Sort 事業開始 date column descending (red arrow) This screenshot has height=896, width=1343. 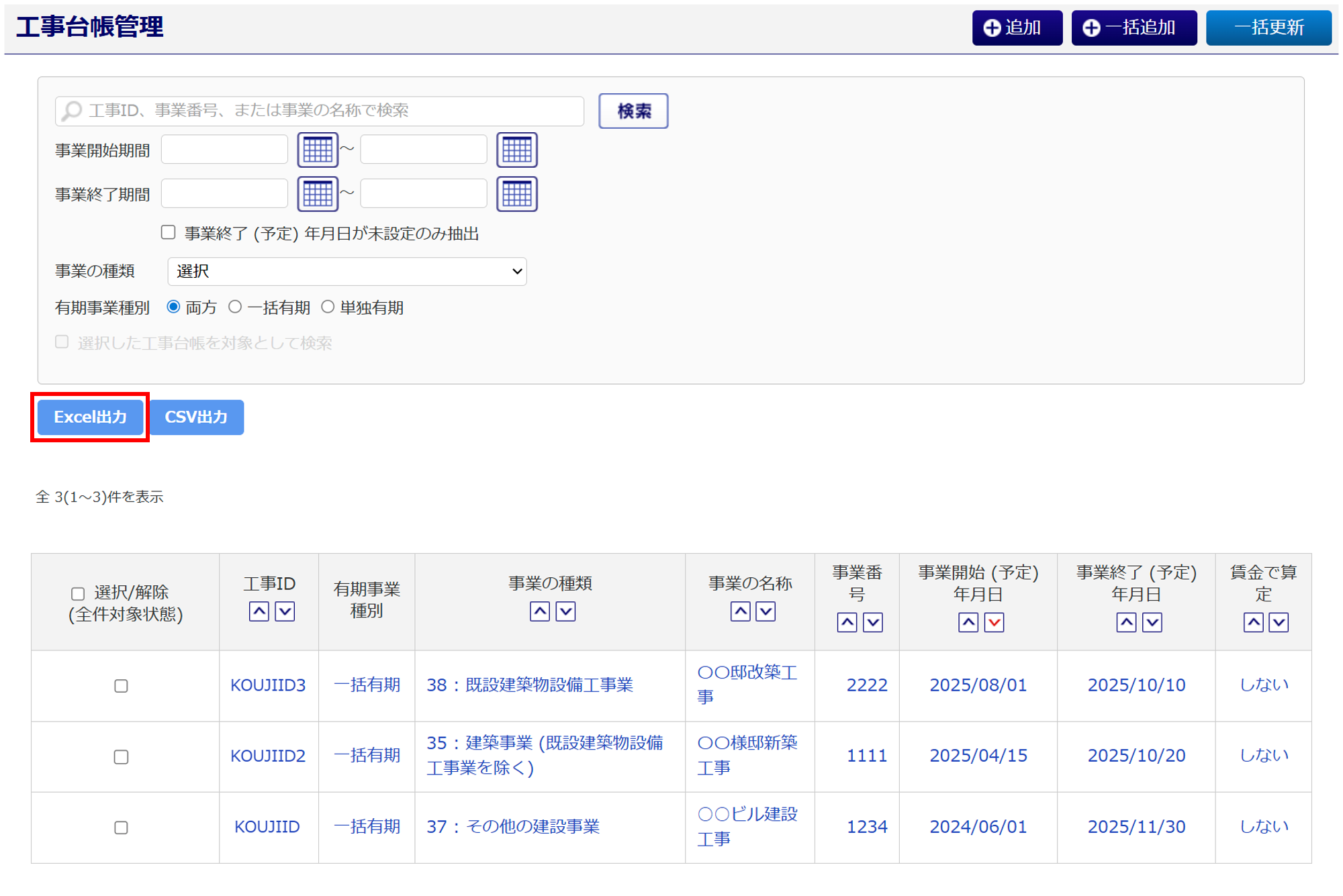pyautogui.click(x=994, y=622)
